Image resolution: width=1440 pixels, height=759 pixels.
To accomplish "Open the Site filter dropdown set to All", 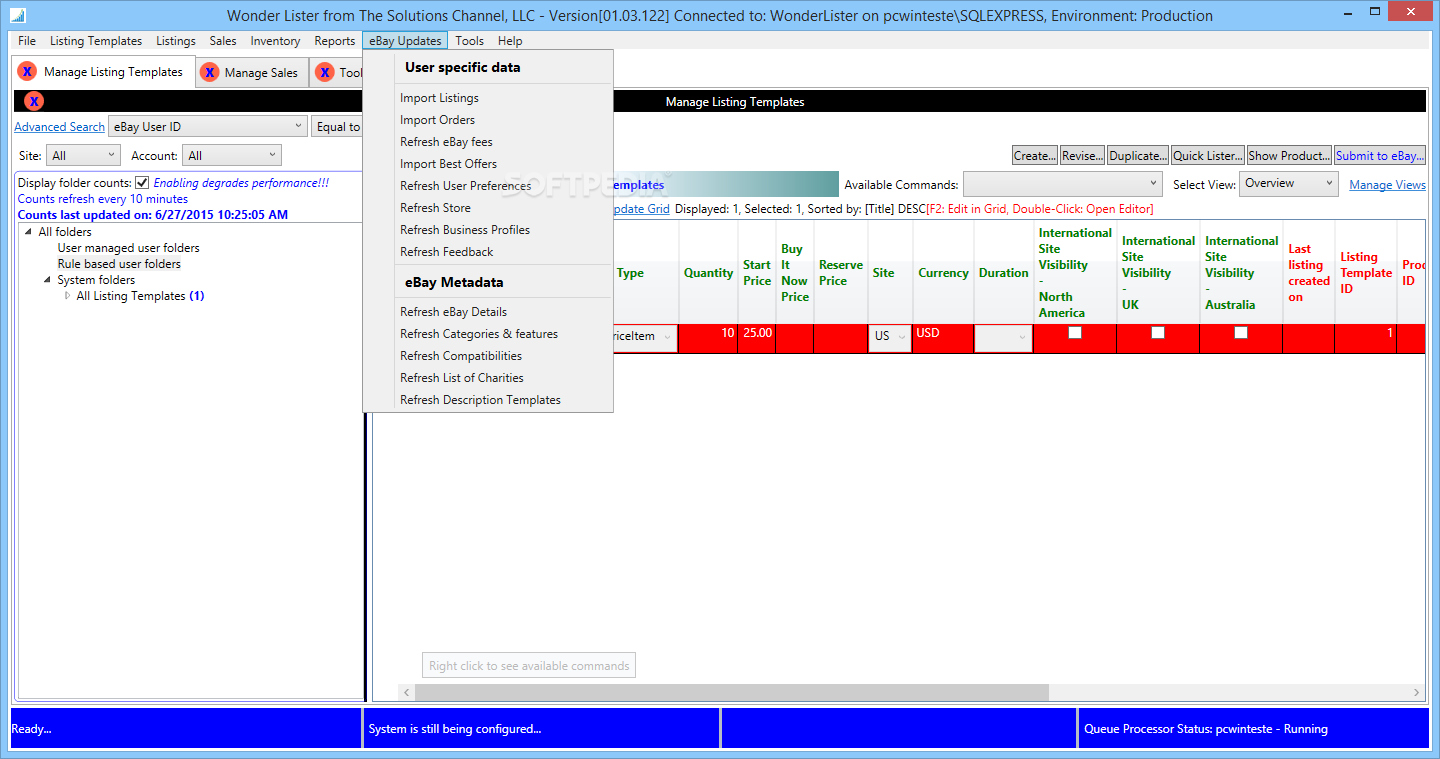I will (83, 156).
